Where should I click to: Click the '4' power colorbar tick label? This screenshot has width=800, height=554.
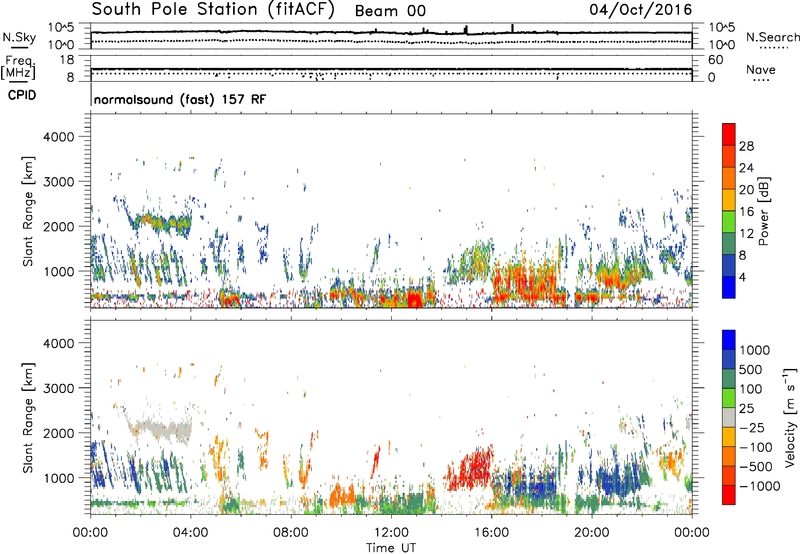click(742, 277)
